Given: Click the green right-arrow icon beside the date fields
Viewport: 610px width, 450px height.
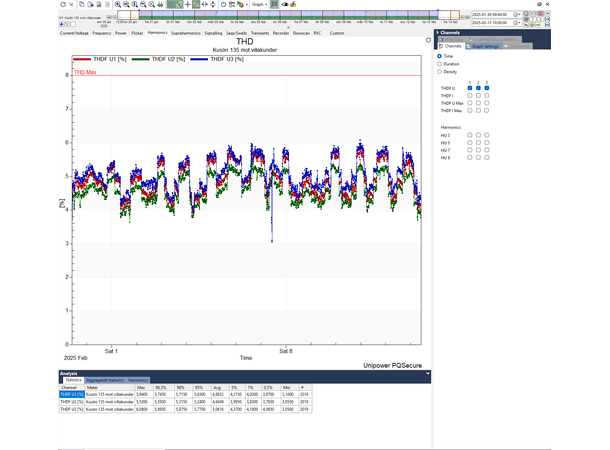Looking at the screenshot, I should [x=547, y=14].
